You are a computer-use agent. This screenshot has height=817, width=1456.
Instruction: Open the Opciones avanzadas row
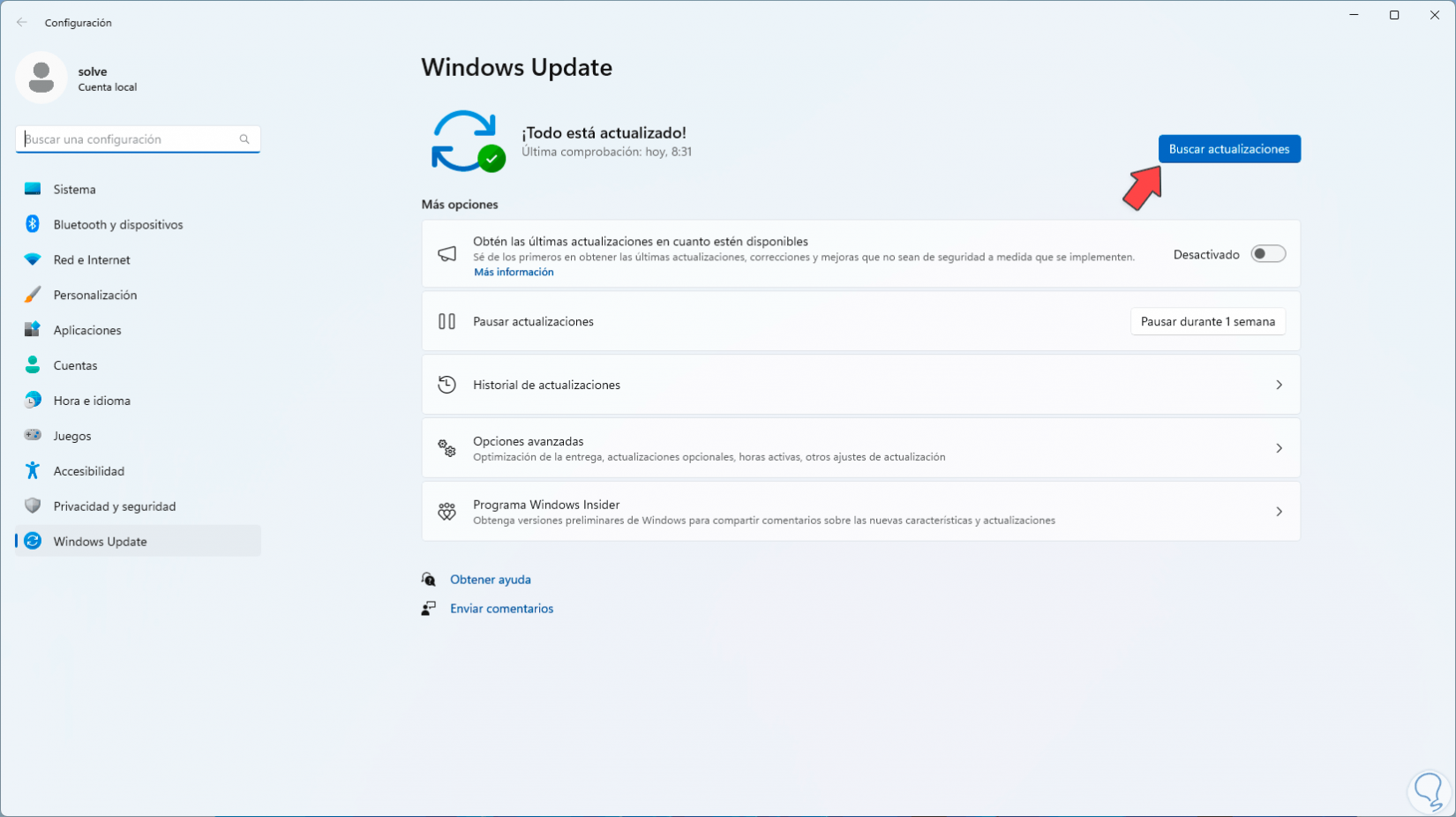pos(860,448)
